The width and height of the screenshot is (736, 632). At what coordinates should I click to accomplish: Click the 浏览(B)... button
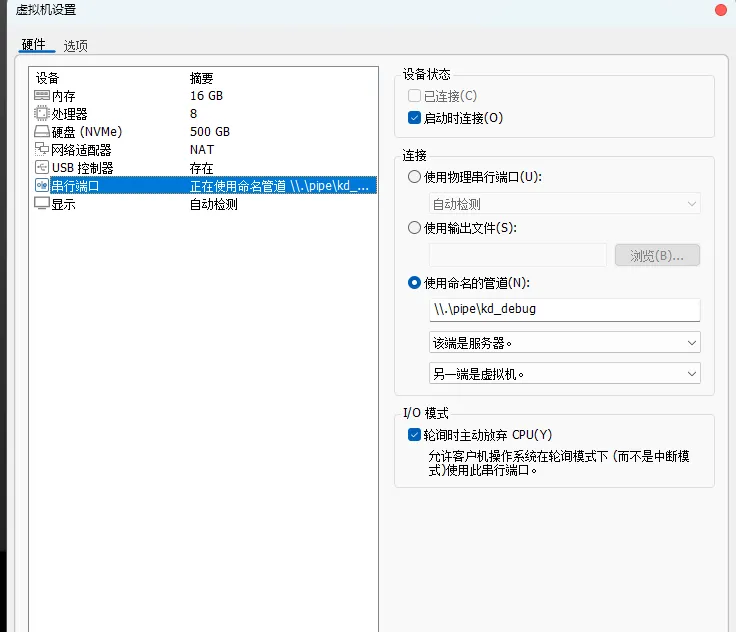pyautogui.click(x=657, y=255)
